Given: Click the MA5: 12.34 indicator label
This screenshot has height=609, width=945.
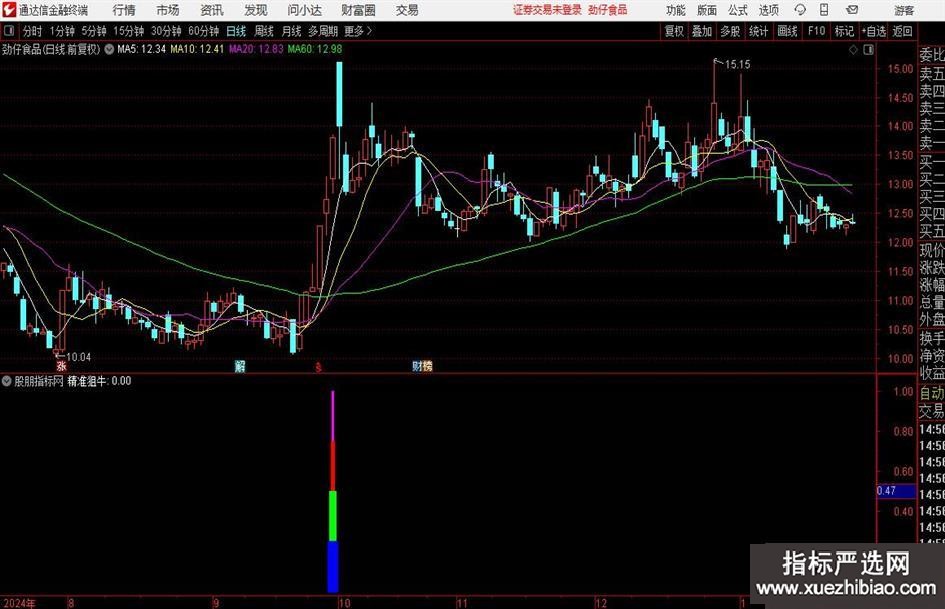Looking at the screenshot, I should coord(142,49).
